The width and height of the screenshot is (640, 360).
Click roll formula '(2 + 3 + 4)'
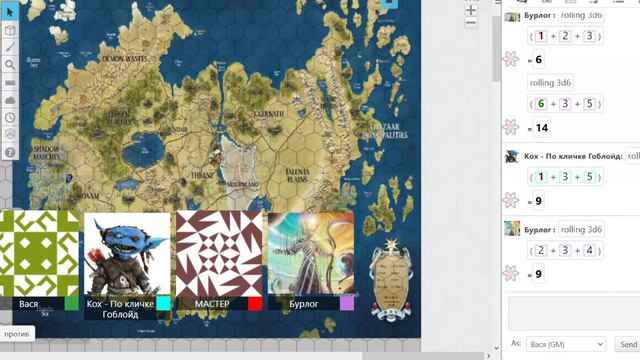click(x=565, y=250)
